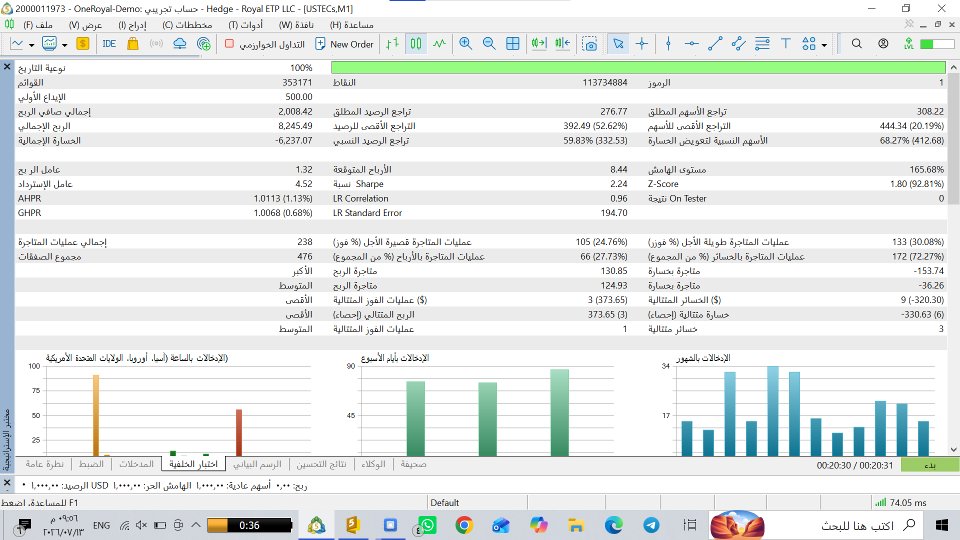Select the Crosshair cursor tool
The image size is (960, 540).
642,43
